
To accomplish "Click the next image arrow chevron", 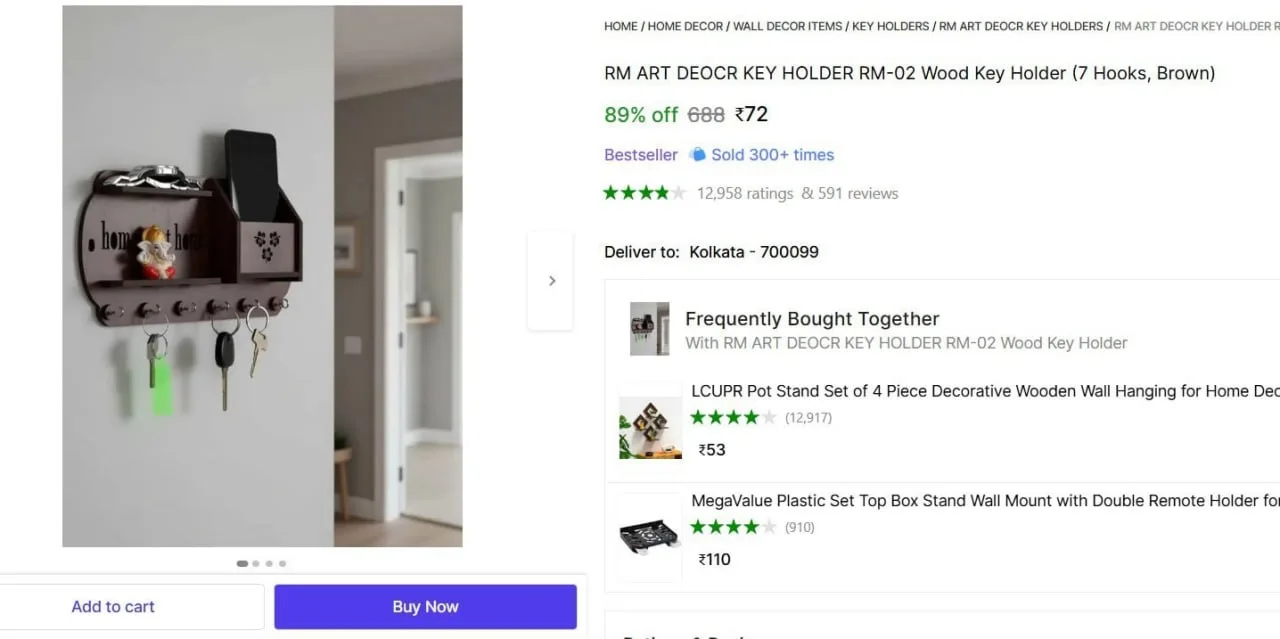I will (551, 281).
